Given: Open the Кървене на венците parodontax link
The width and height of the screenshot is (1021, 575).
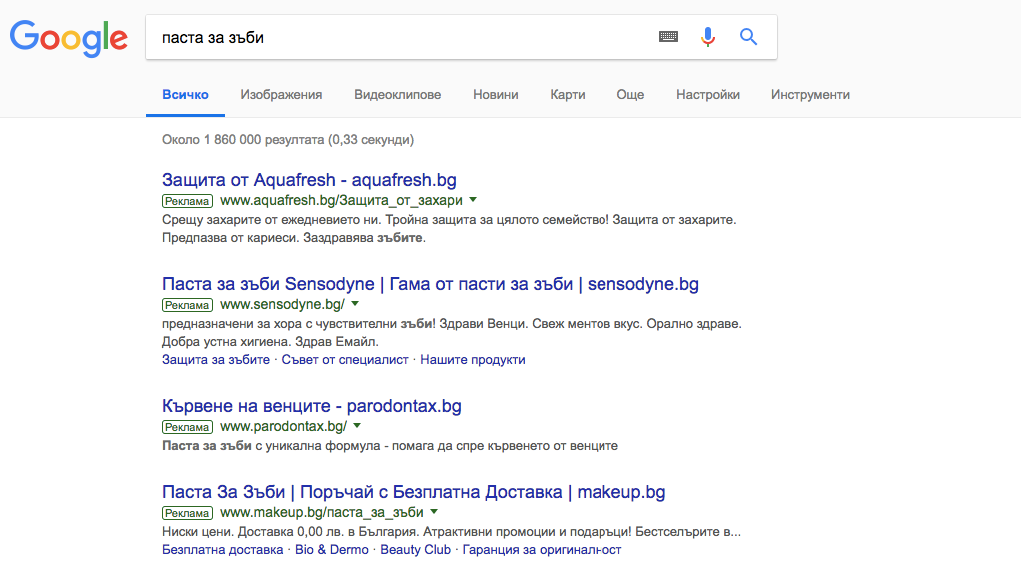Looking at the screenshot, I should coord(311,406).
